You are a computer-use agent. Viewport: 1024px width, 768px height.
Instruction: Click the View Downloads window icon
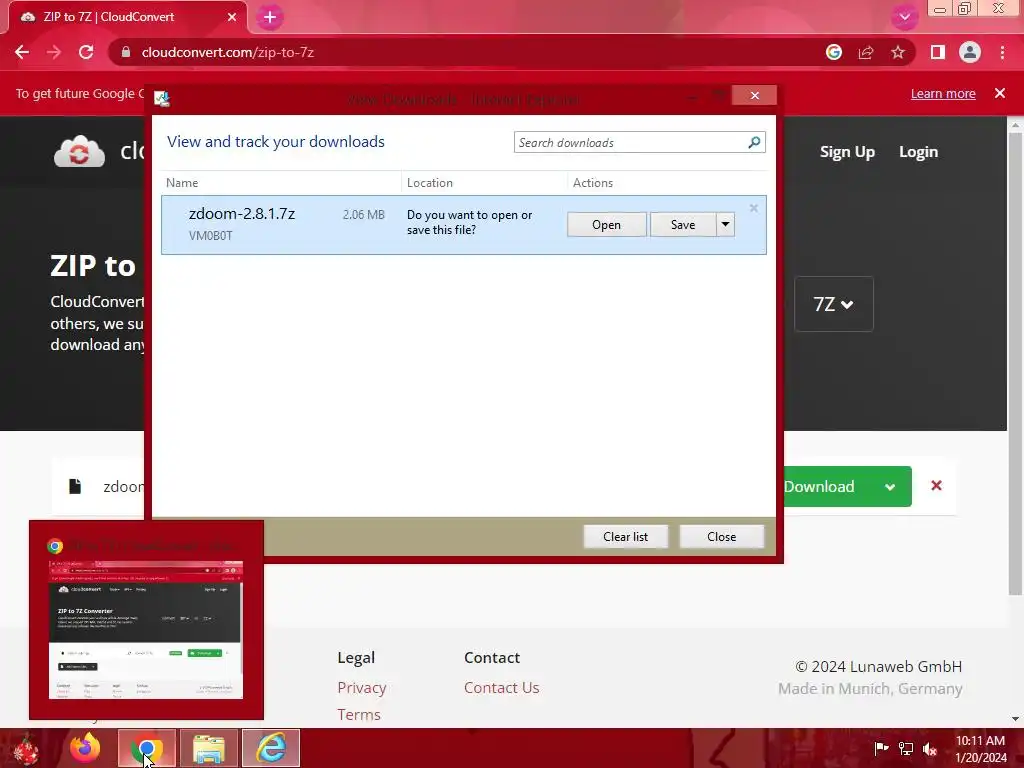[162, 99]
